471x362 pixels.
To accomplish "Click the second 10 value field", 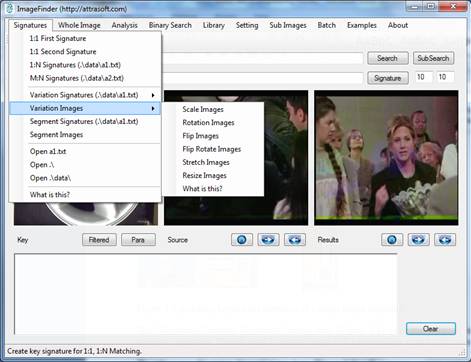I will pyautogui.click(x=445, y=77).
